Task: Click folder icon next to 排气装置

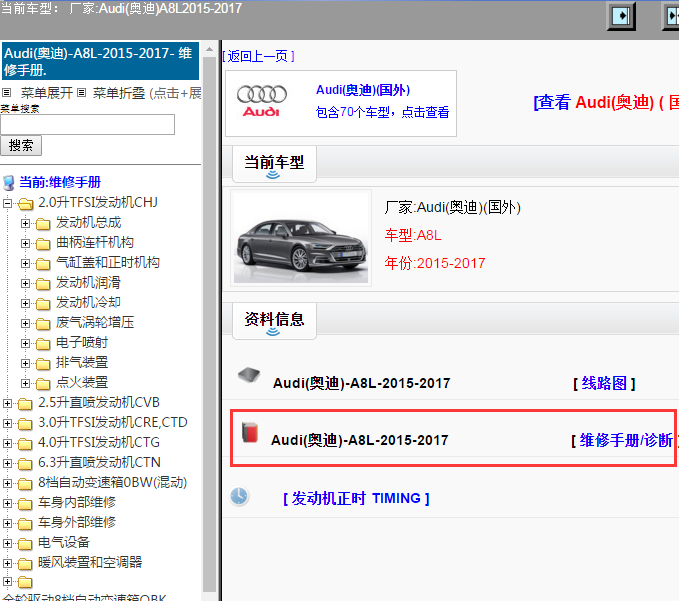Action: point(43,363)
